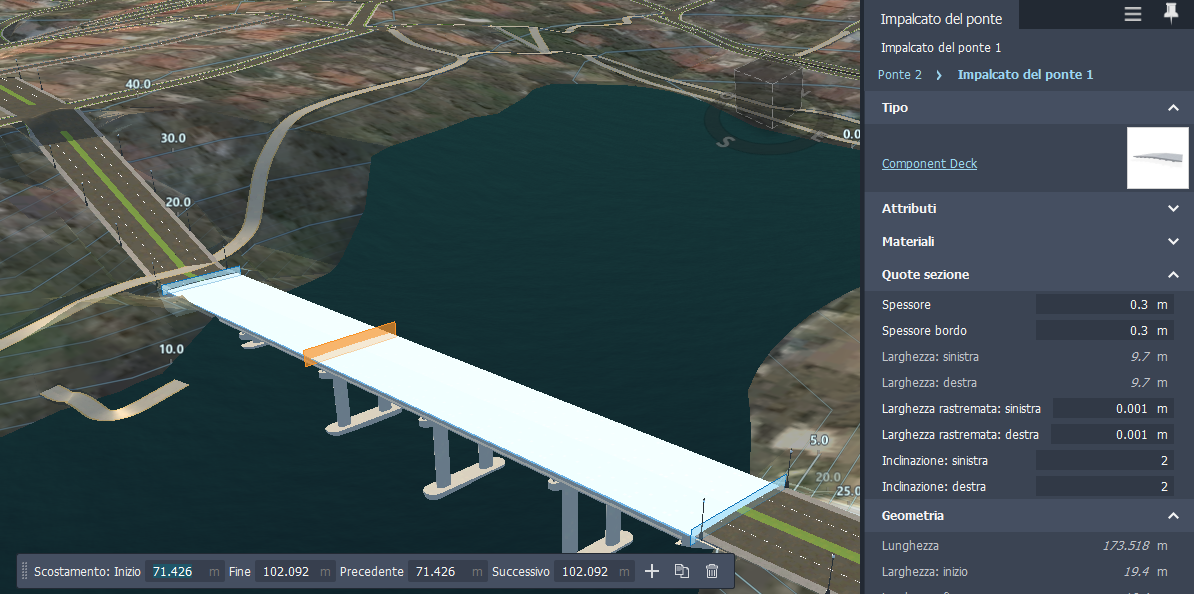Select the Impalcato del ponte tab
This screenshot has height=594, width=1194.
click(x=941, y=19)
